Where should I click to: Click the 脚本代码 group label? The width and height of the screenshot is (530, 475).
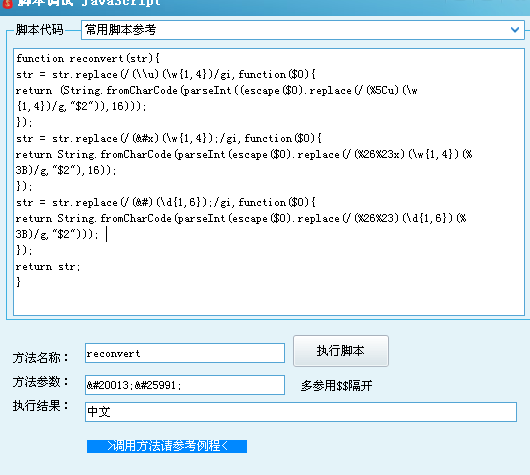point(40,30)
